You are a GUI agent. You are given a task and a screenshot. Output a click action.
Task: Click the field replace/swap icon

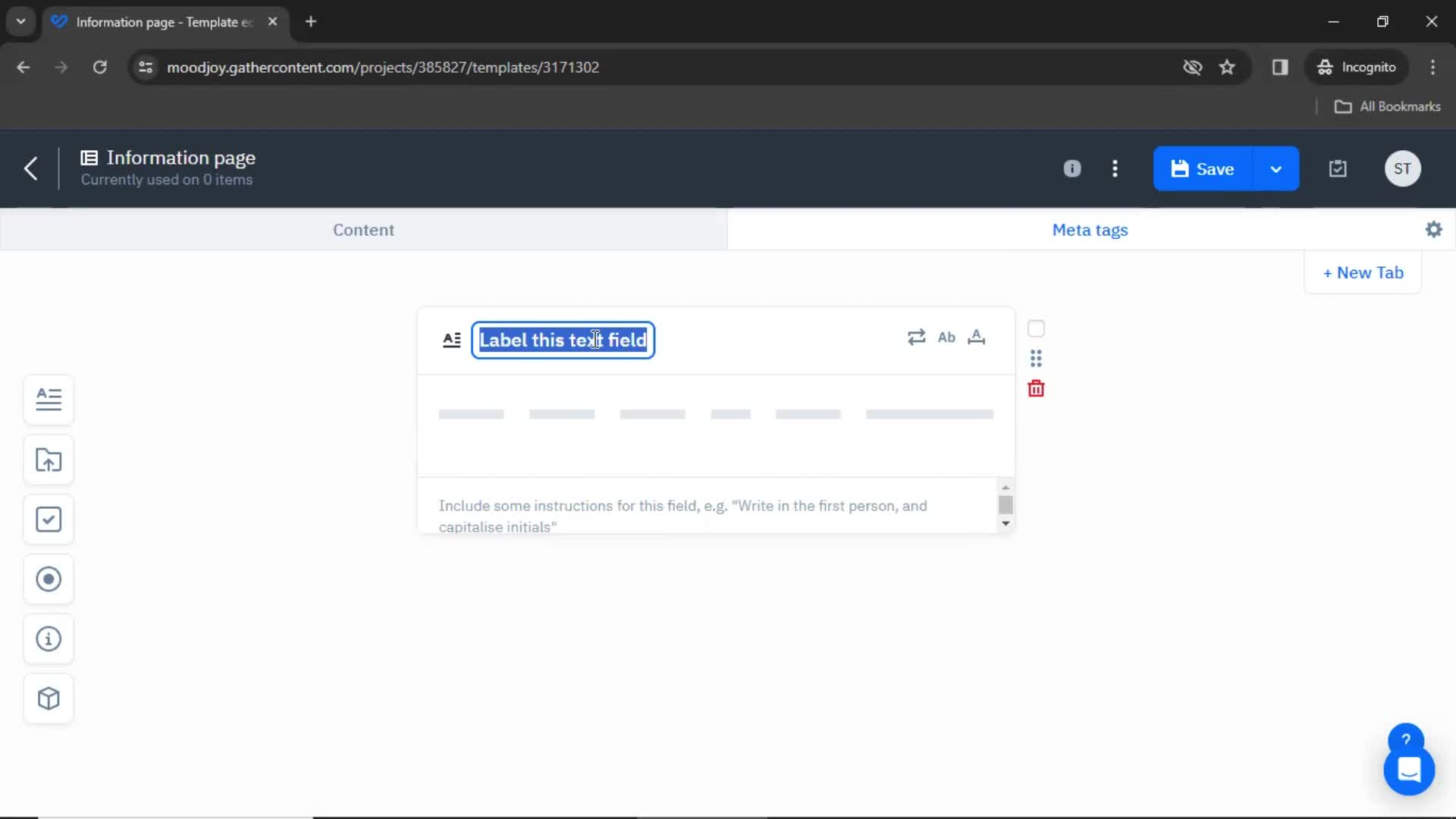click(x=916, y=337)
